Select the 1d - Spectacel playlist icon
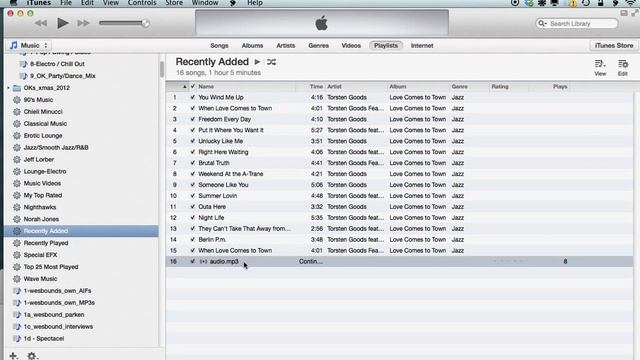 tap(17, 339)
